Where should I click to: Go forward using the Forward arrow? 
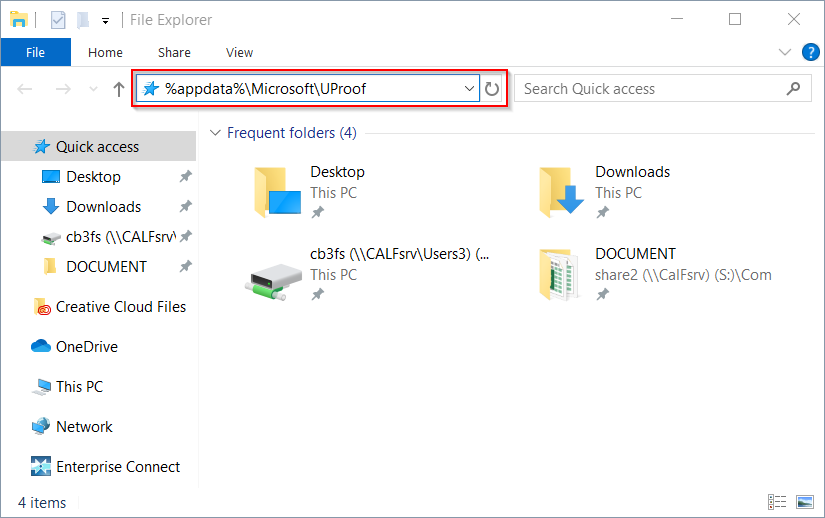coord(63,89)
